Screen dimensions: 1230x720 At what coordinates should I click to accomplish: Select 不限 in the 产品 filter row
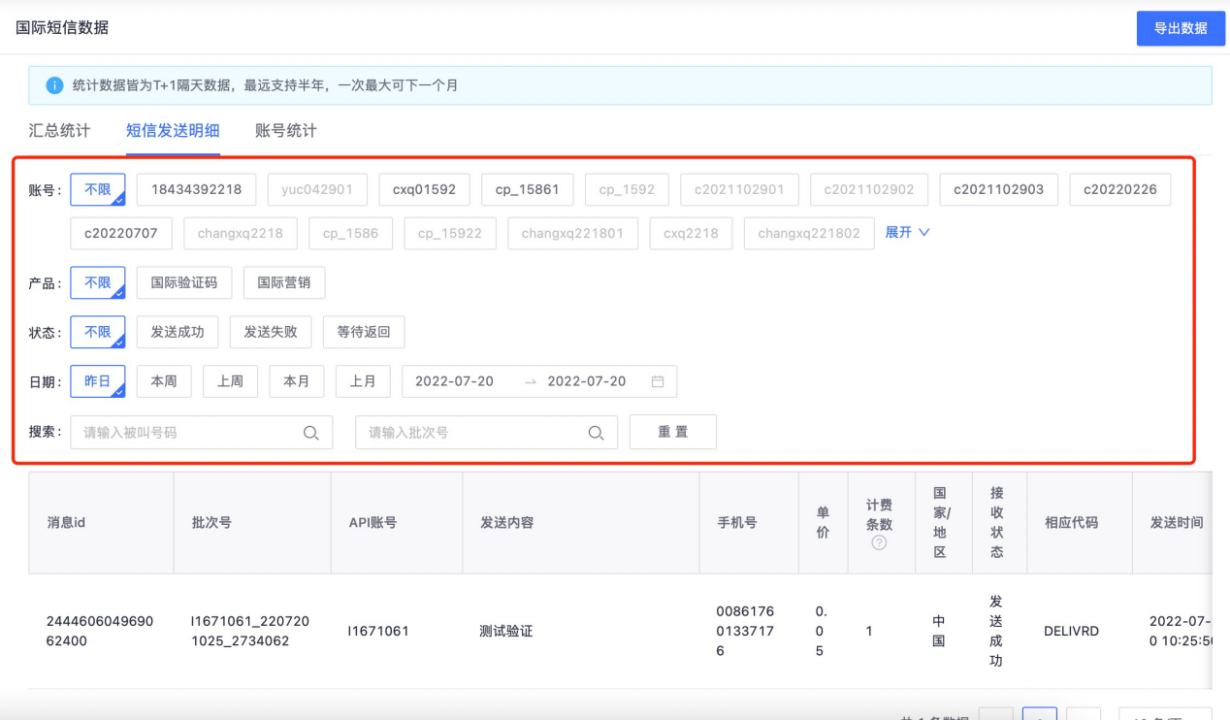pos(98,283)
